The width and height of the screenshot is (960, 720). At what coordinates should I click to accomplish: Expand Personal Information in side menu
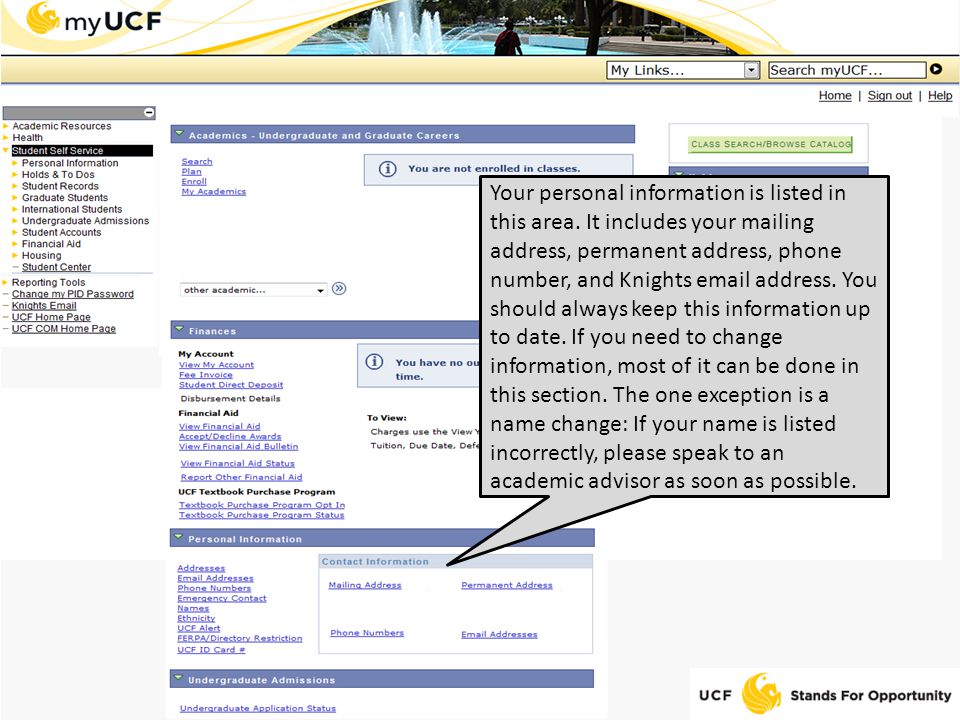(x=70, y=163)
